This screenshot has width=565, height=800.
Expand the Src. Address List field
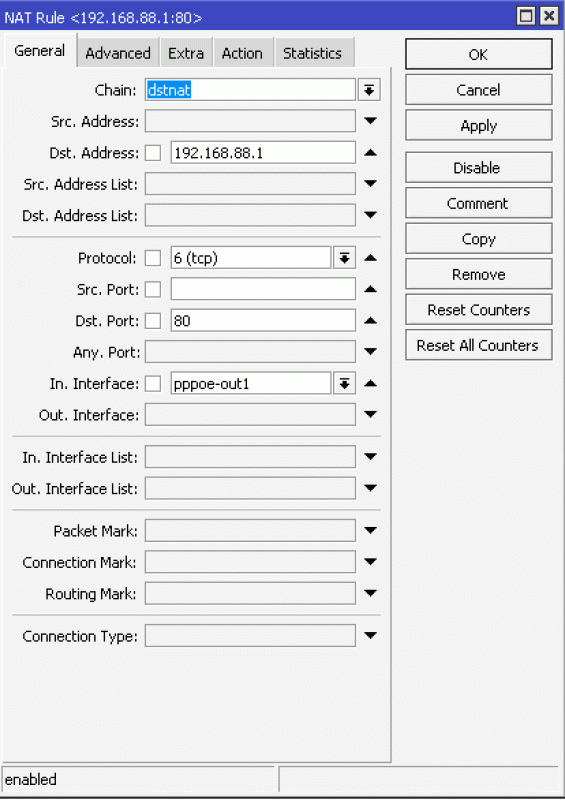pos(371,183)
